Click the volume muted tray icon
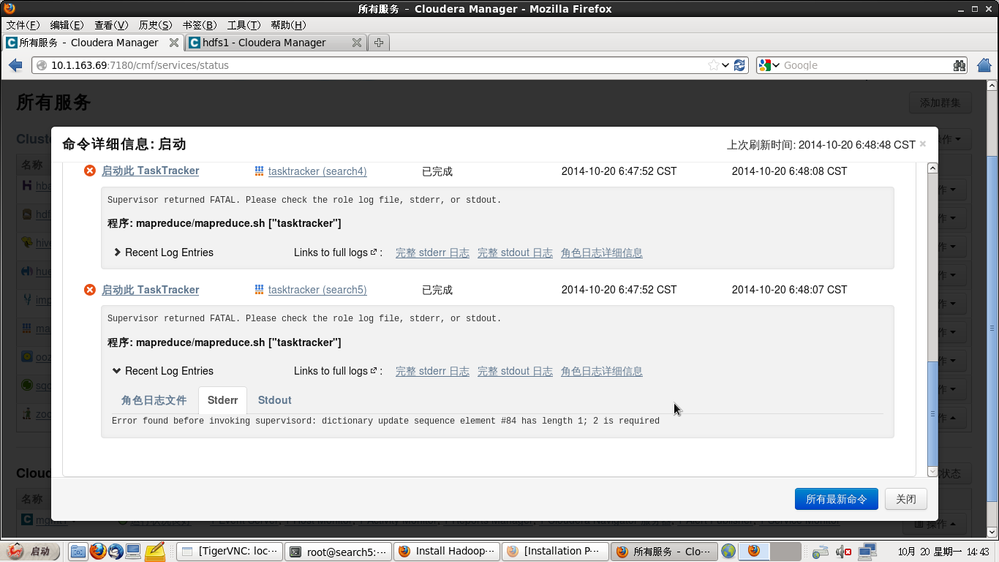Screen dimensions: 999x562 click(x=844, y=551)
